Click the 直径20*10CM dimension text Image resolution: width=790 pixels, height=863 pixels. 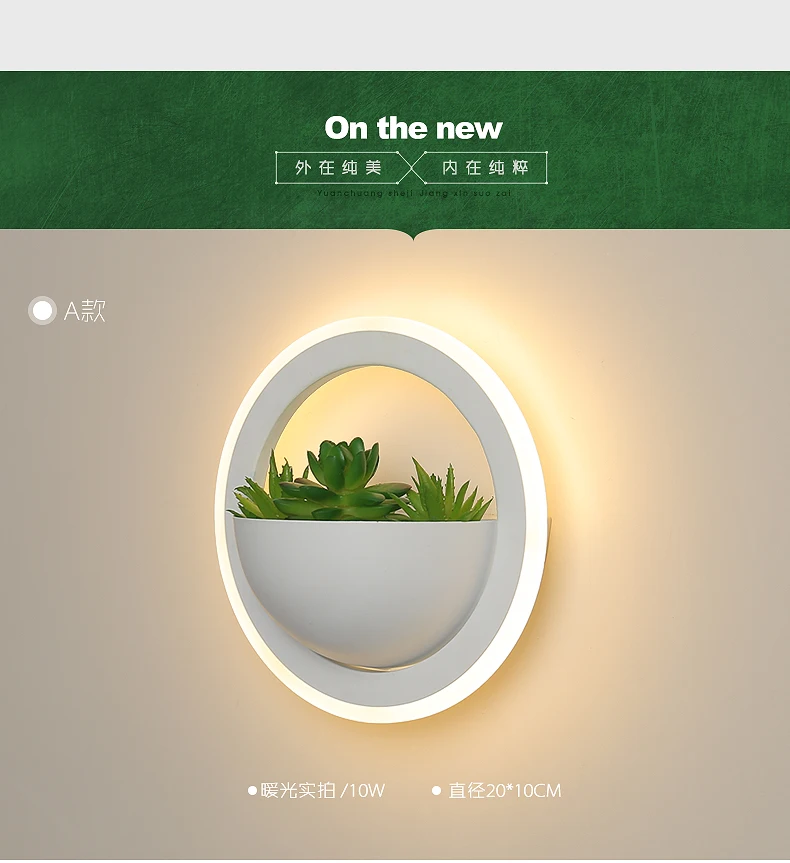pos(505,791)
